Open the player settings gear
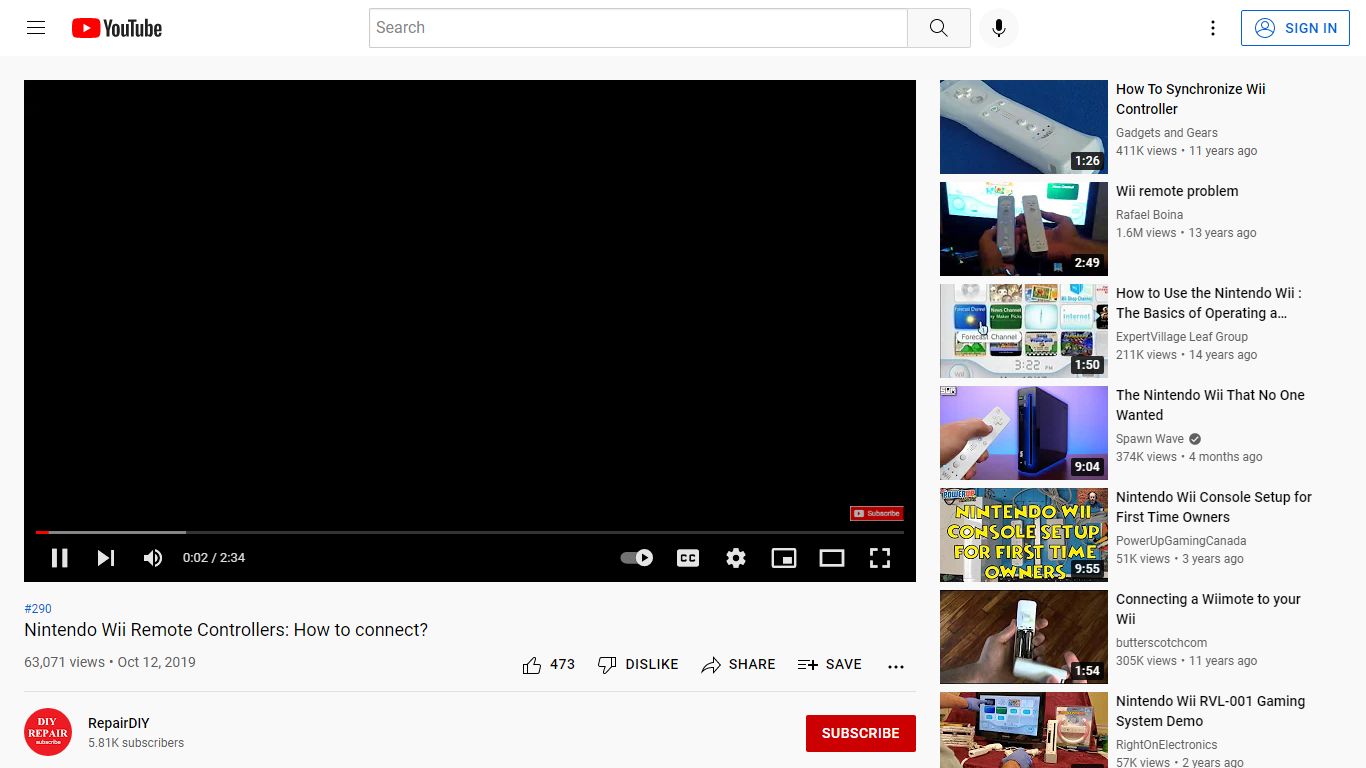This screenshot has width=1366, height=768. pos(736,558)
